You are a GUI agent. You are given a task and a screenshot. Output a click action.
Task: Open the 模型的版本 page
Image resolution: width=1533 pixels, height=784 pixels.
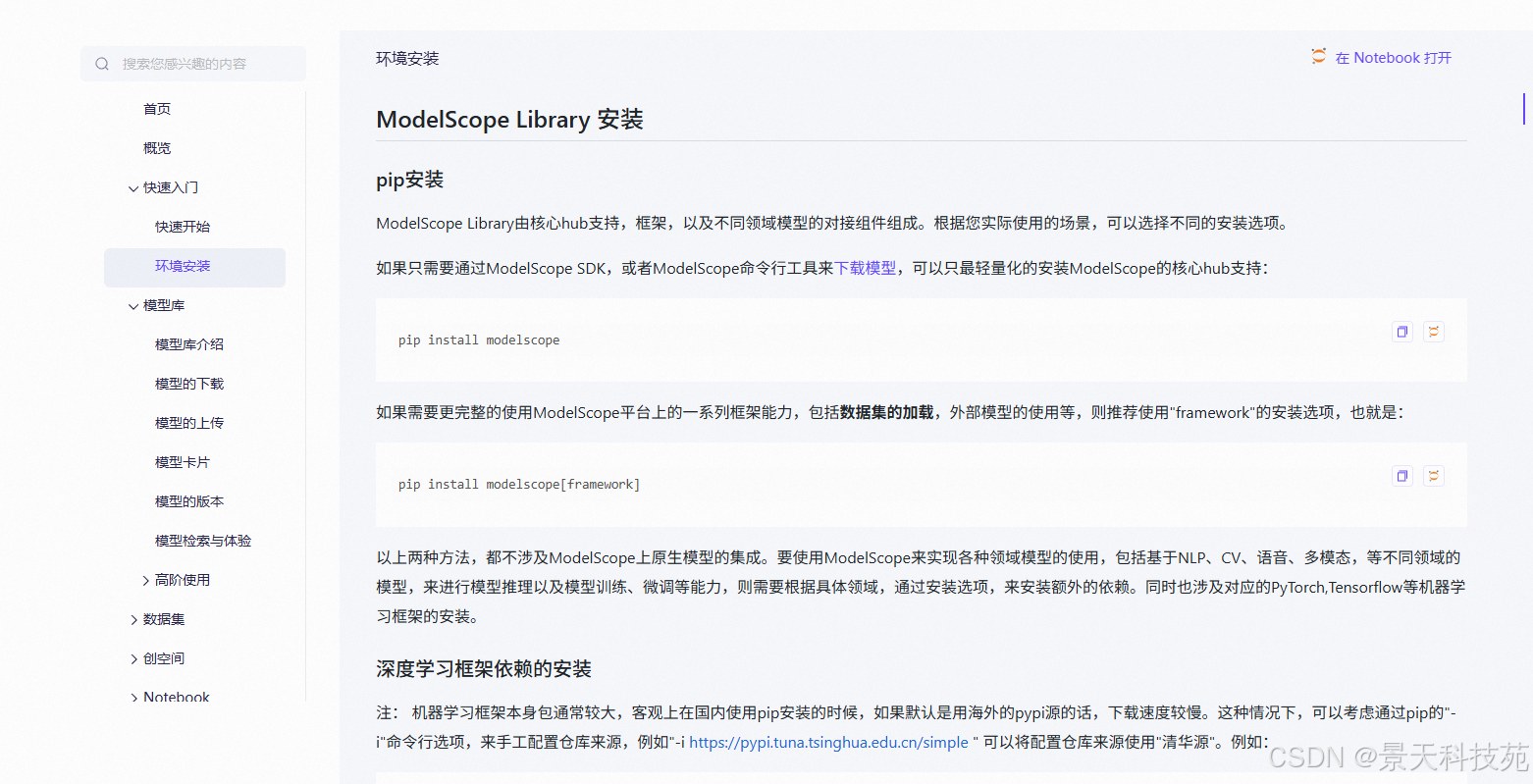189,501
